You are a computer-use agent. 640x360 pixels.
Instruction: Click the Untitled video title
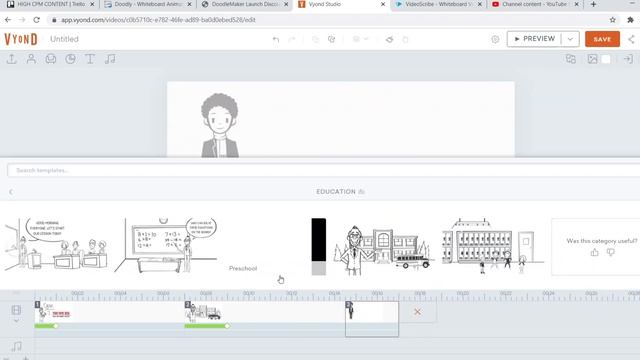64,39
